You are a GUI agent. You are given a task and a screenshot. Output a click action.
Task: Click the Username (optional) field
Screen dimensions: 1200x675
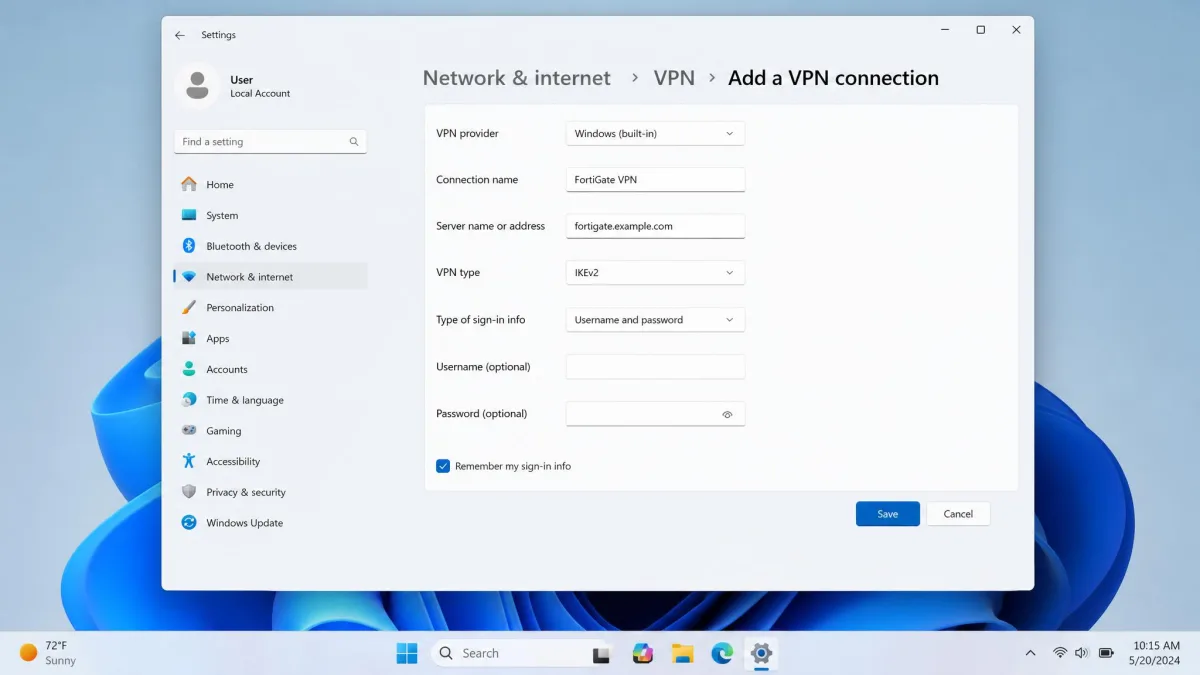point(655,367)
